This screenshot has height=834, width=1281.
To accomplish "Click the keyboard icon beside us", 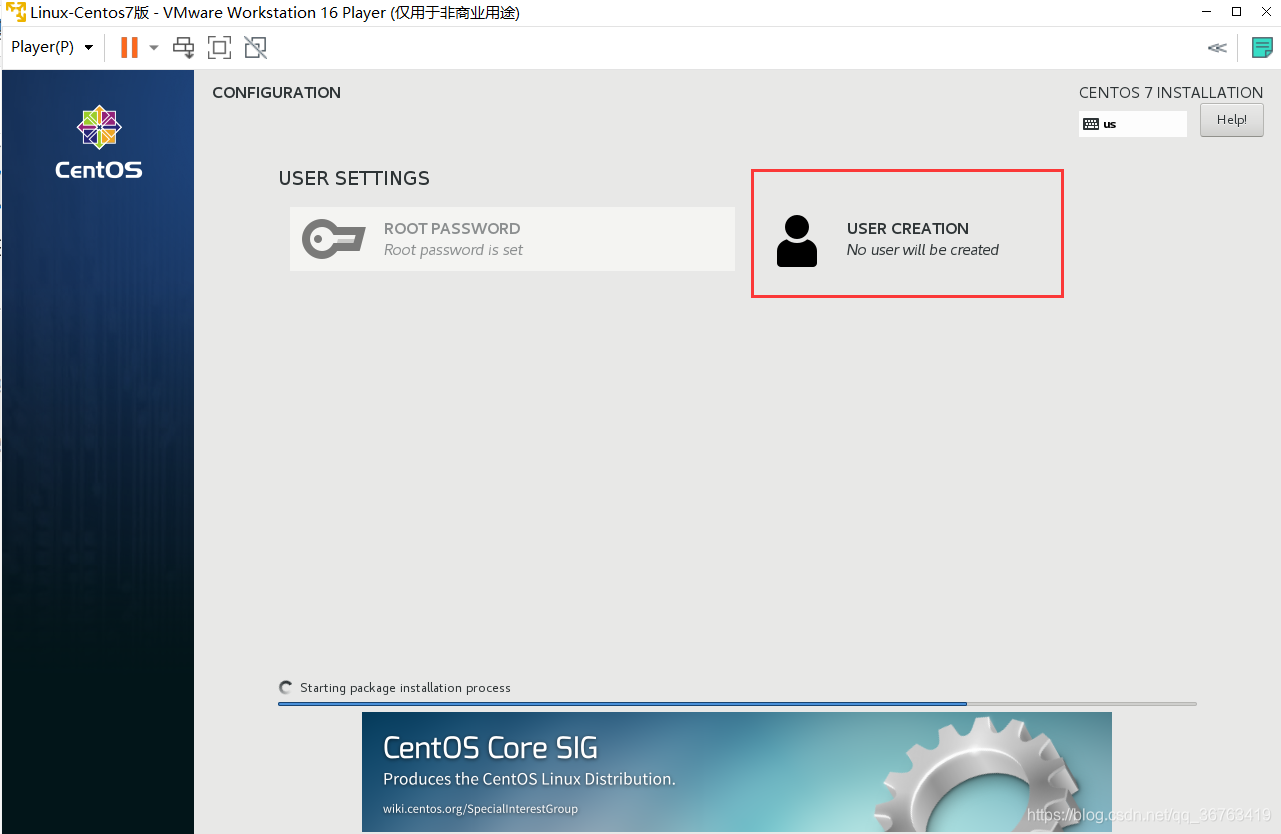I will (1091, 124).
